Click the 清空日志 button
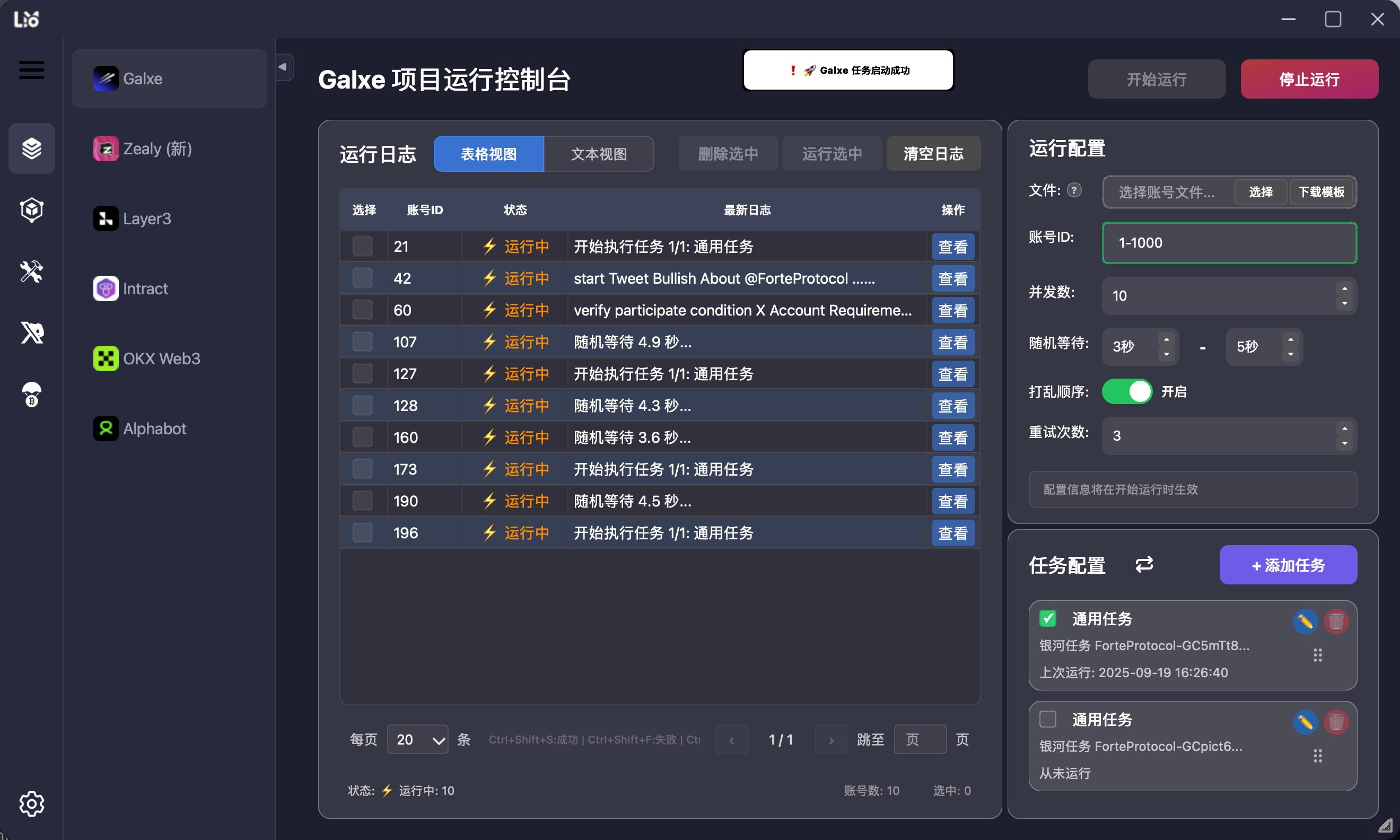The width and height of the screenshot is (1400, 840). point(933,153)
